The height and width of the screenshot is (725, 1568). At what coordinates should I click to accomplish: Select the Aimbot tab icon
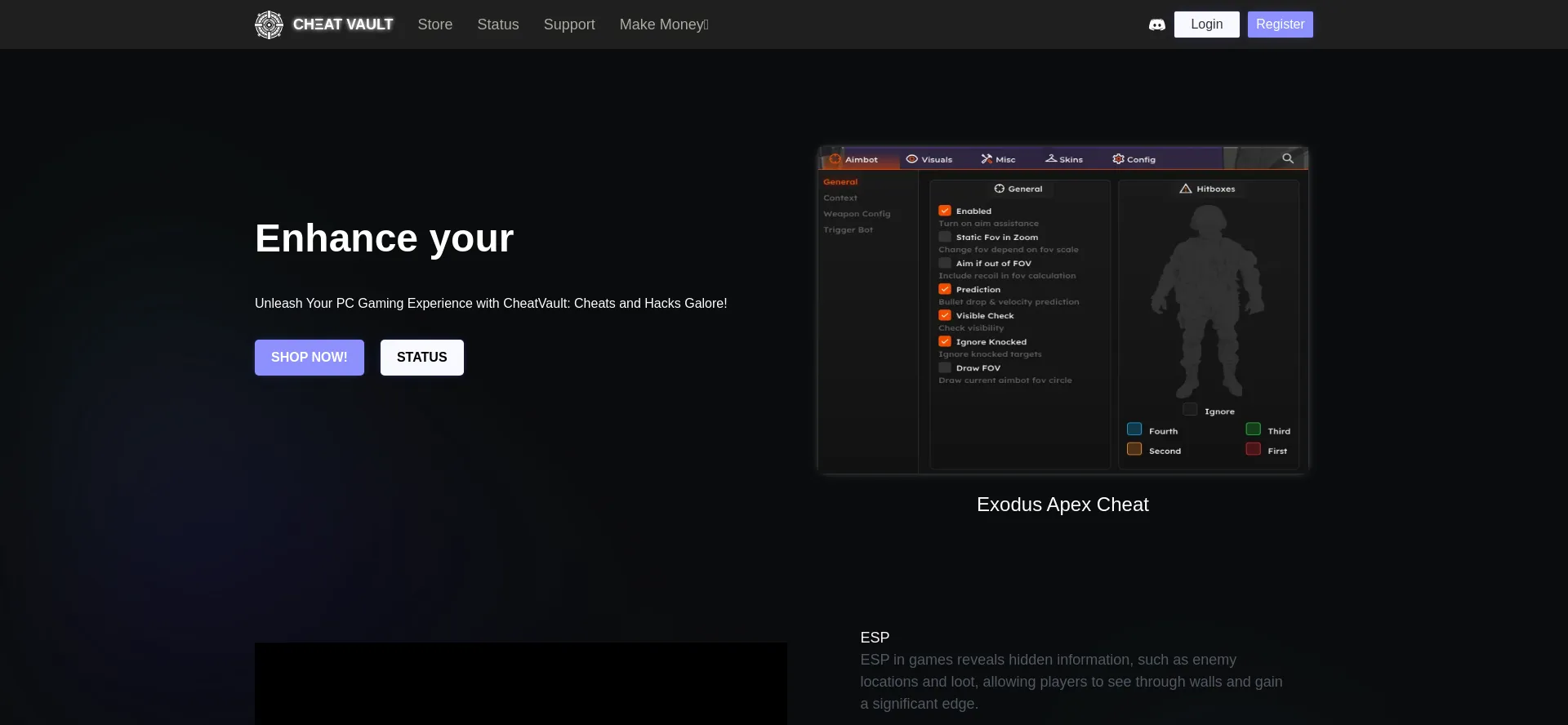click(x=835, y=159)
